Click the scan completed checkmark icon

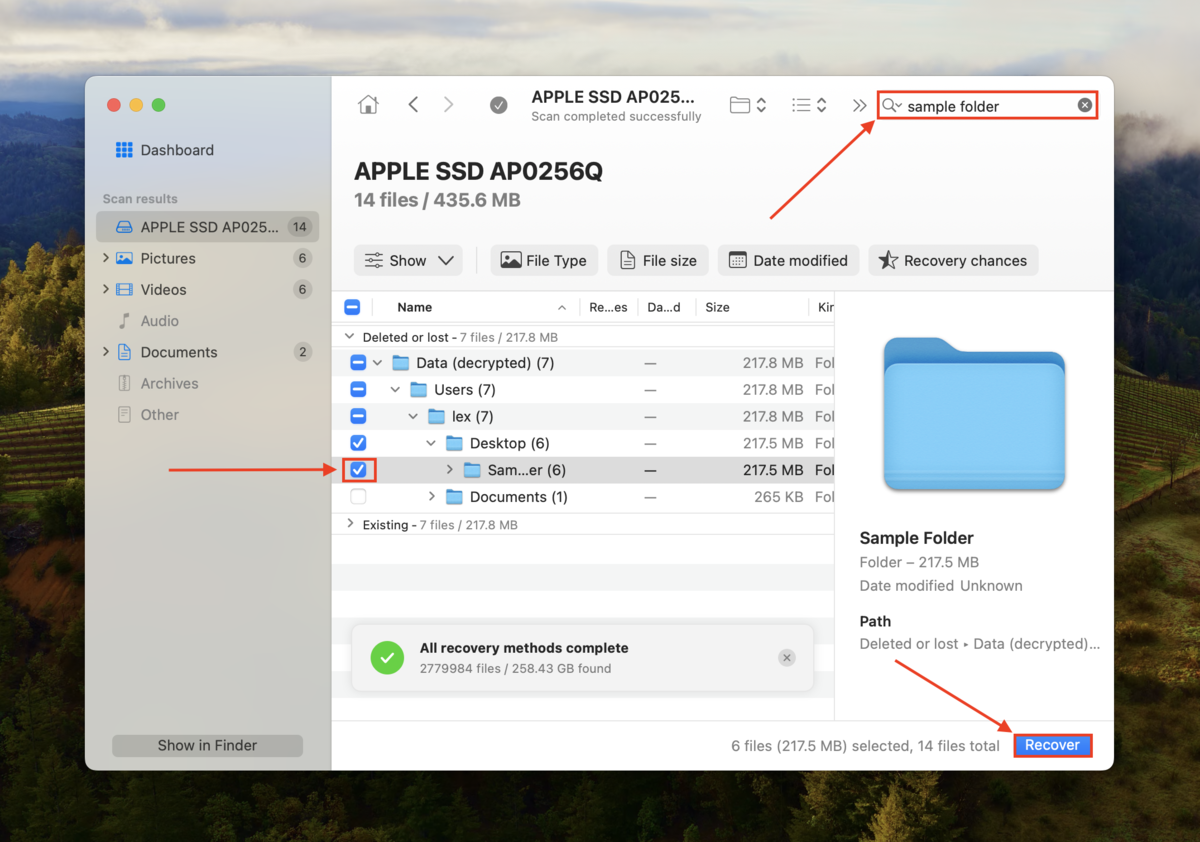[498, 105]
